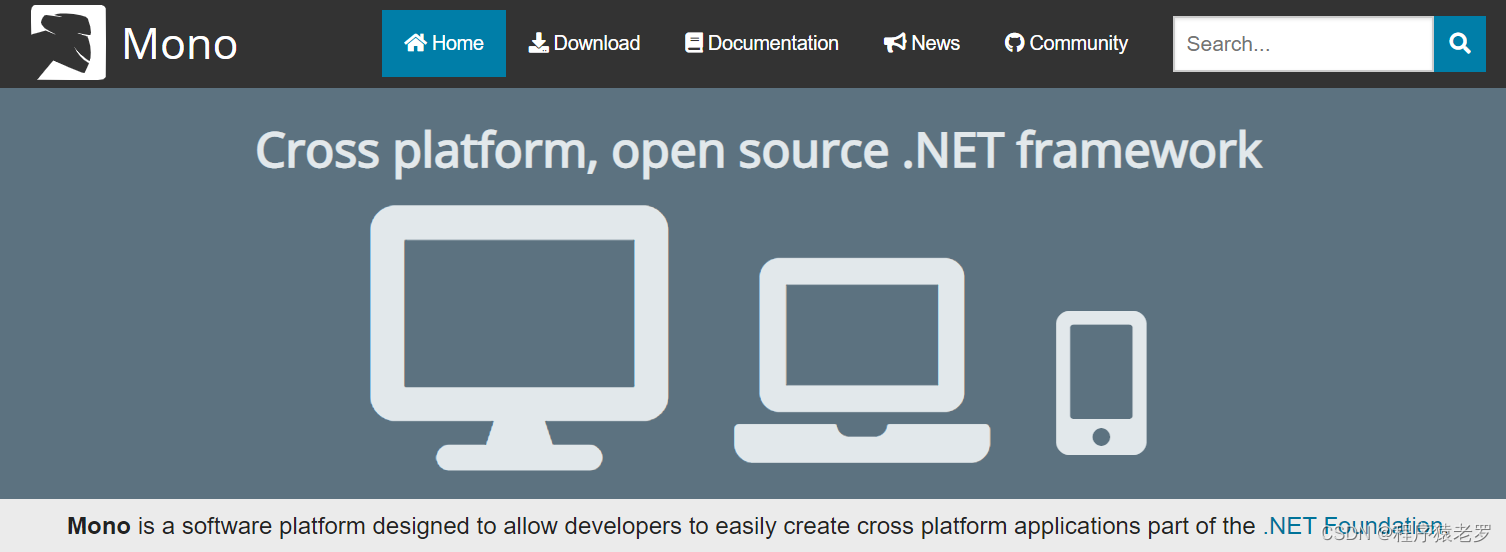This screenshot has width=1506, height=552.
Task: Focus the Search input field
Action: pos(1303,44)
